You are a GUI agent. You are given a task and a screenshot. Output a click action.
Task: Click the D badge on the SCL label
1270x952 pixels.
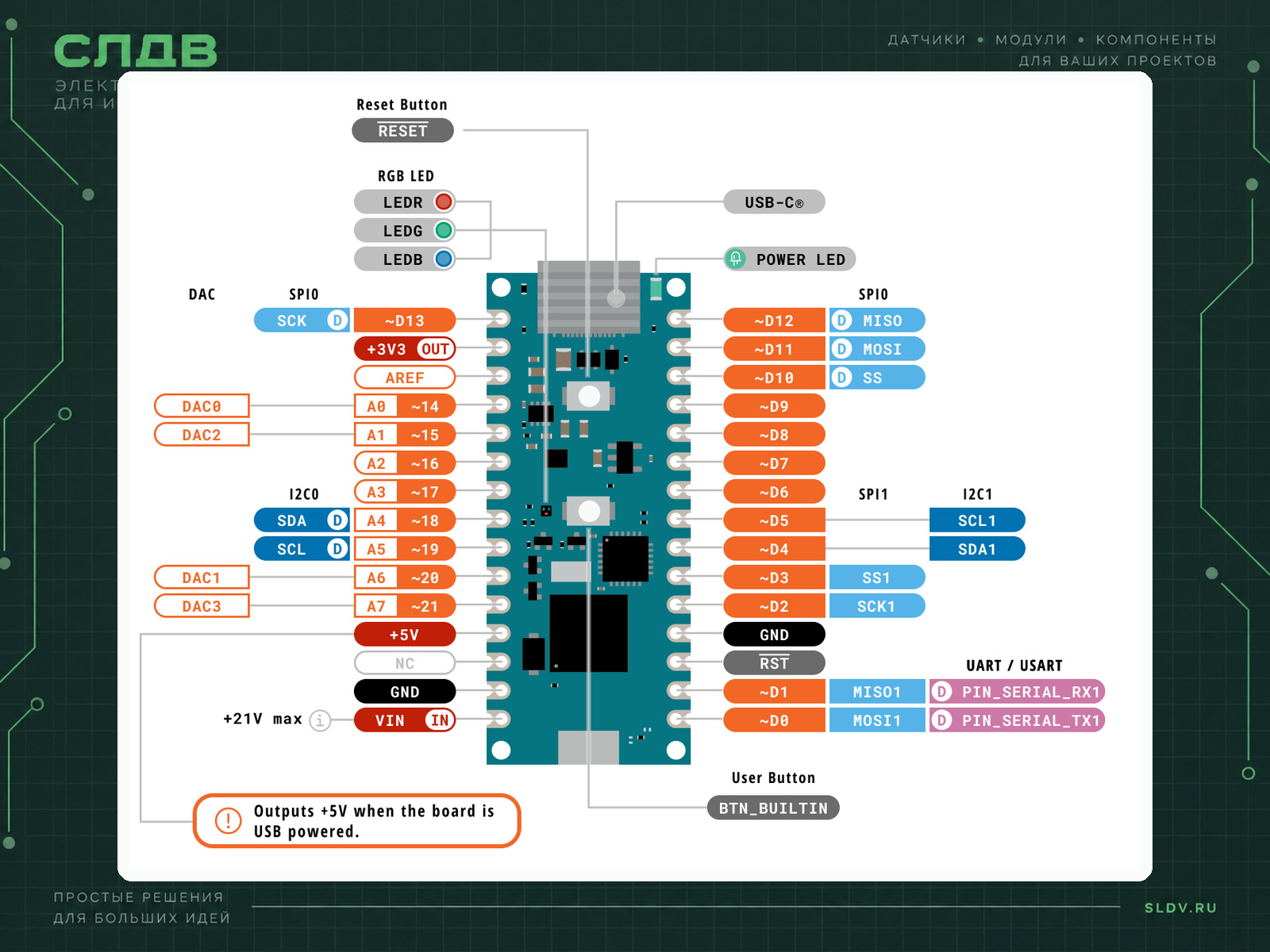click(x=337, y=549)
